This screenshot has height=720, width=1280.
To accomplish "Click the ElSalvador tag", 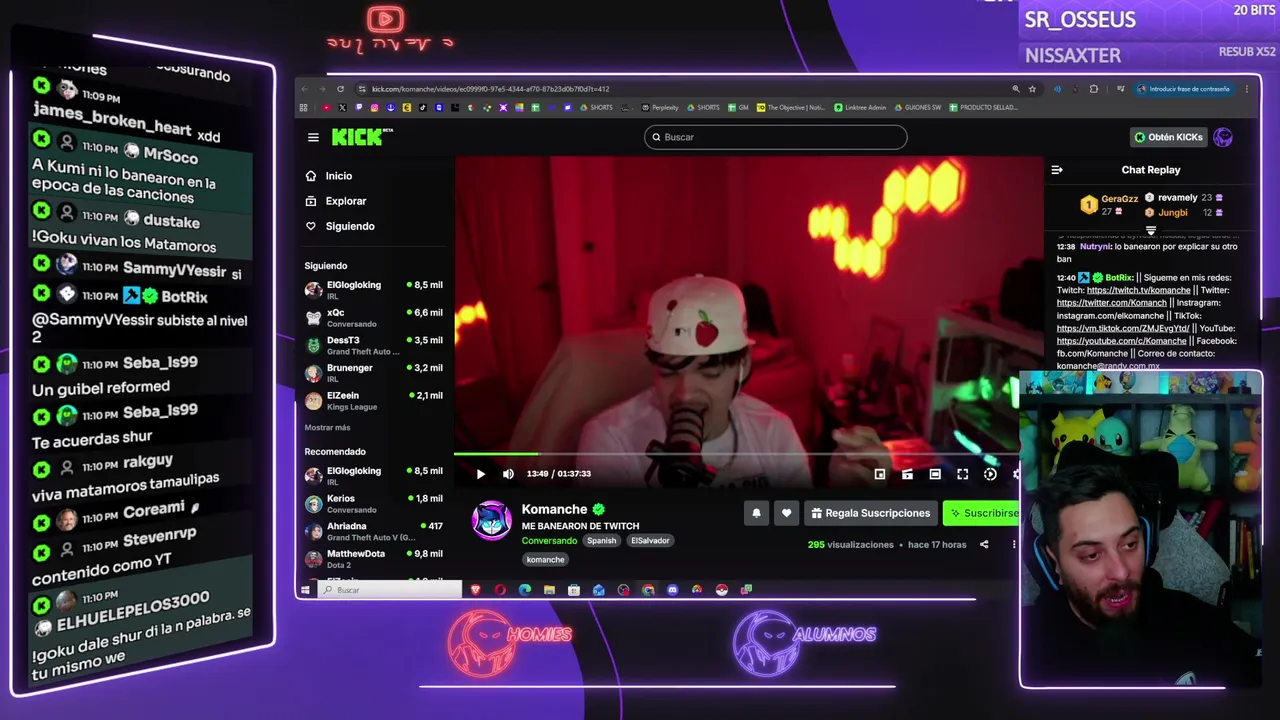I will click(650, 541).
